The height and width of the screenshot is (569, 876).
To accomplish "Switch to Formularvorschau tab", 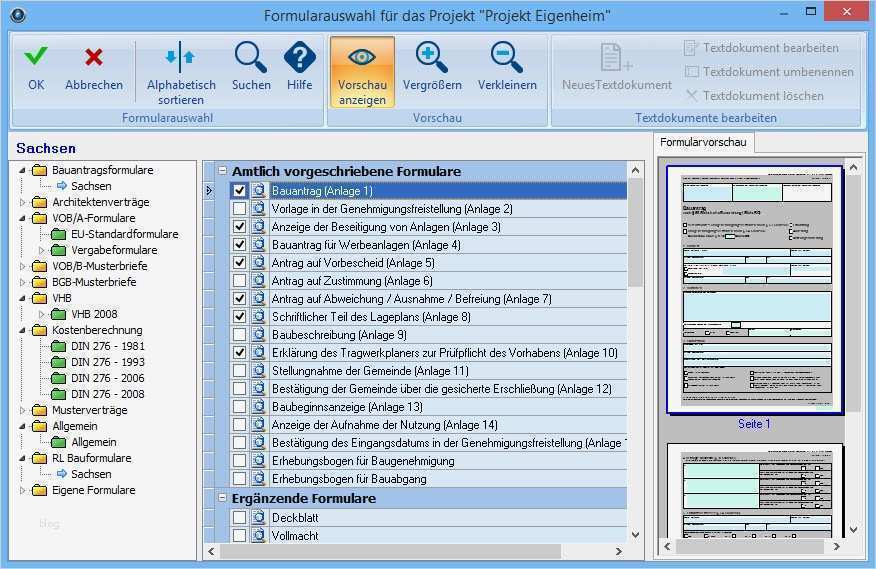I will (703, 142).
